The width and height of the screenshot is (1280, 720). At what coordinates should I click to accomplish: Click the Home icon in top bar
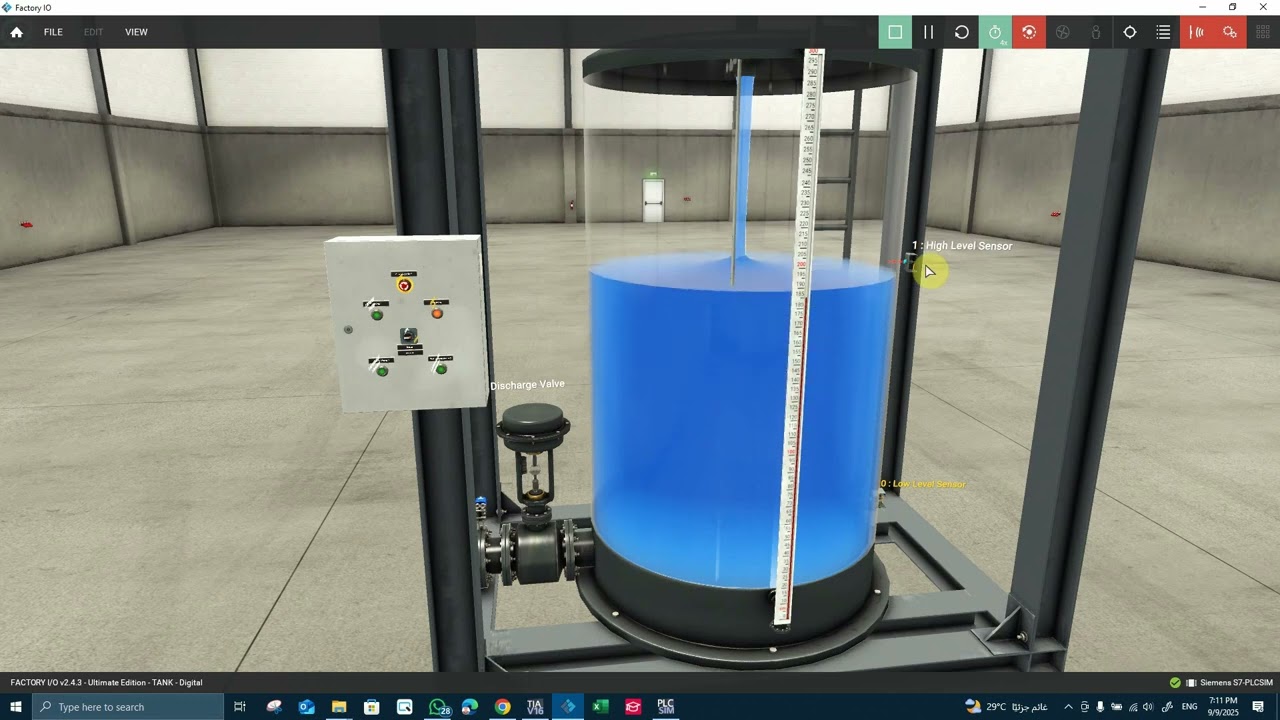pos(16,32)
